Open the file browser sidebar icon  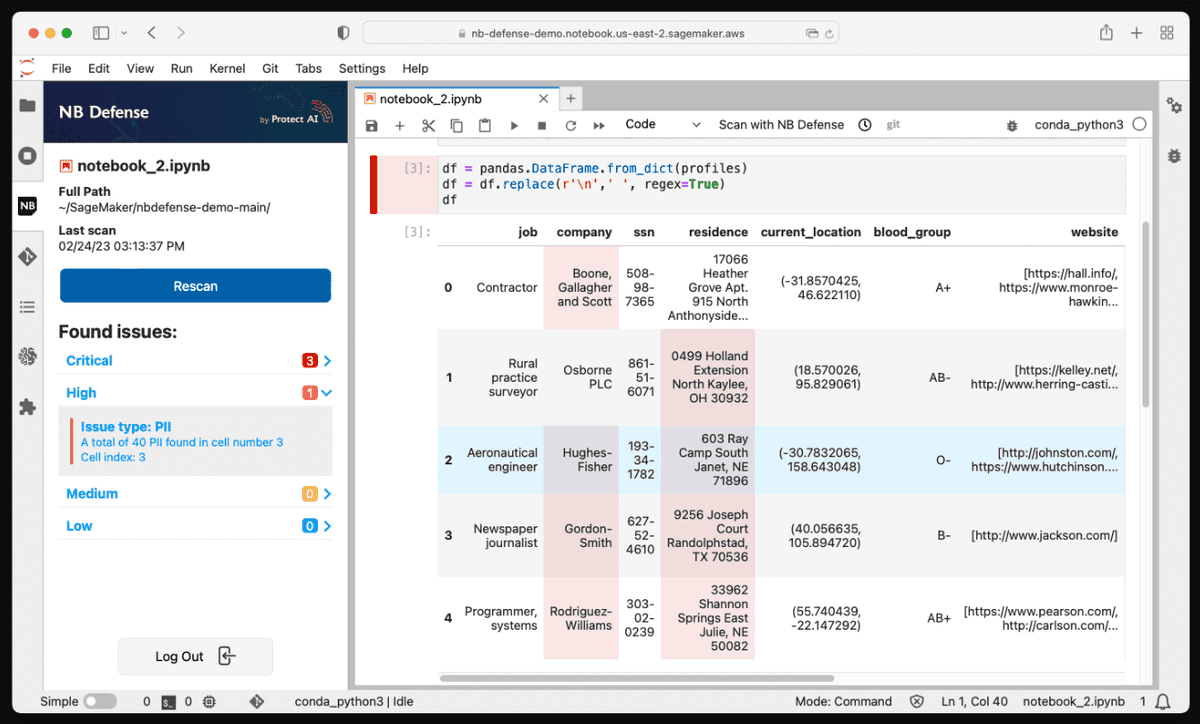[x=27, y=106]
